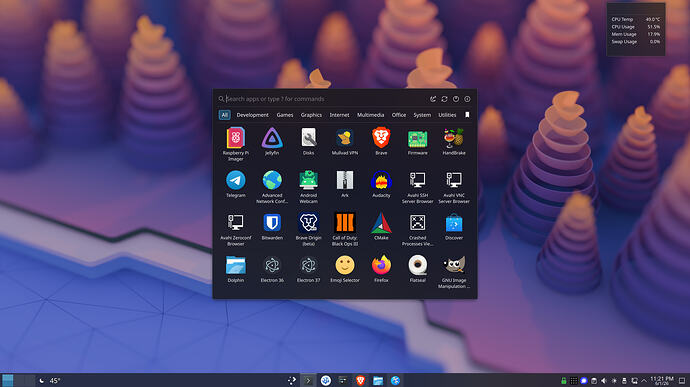Launch Bitwarden
Image resolution: width=690 pixels, height=387 pixels.
(272, 227)
